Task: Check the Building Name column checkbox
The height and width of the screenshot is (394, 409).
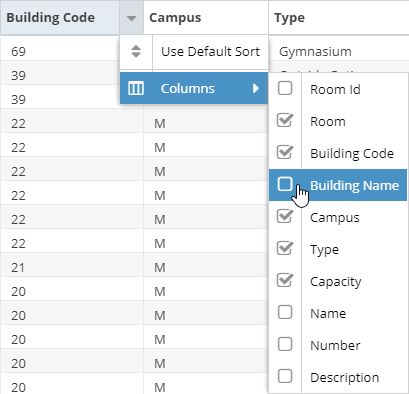Action: tap(285, 184)
